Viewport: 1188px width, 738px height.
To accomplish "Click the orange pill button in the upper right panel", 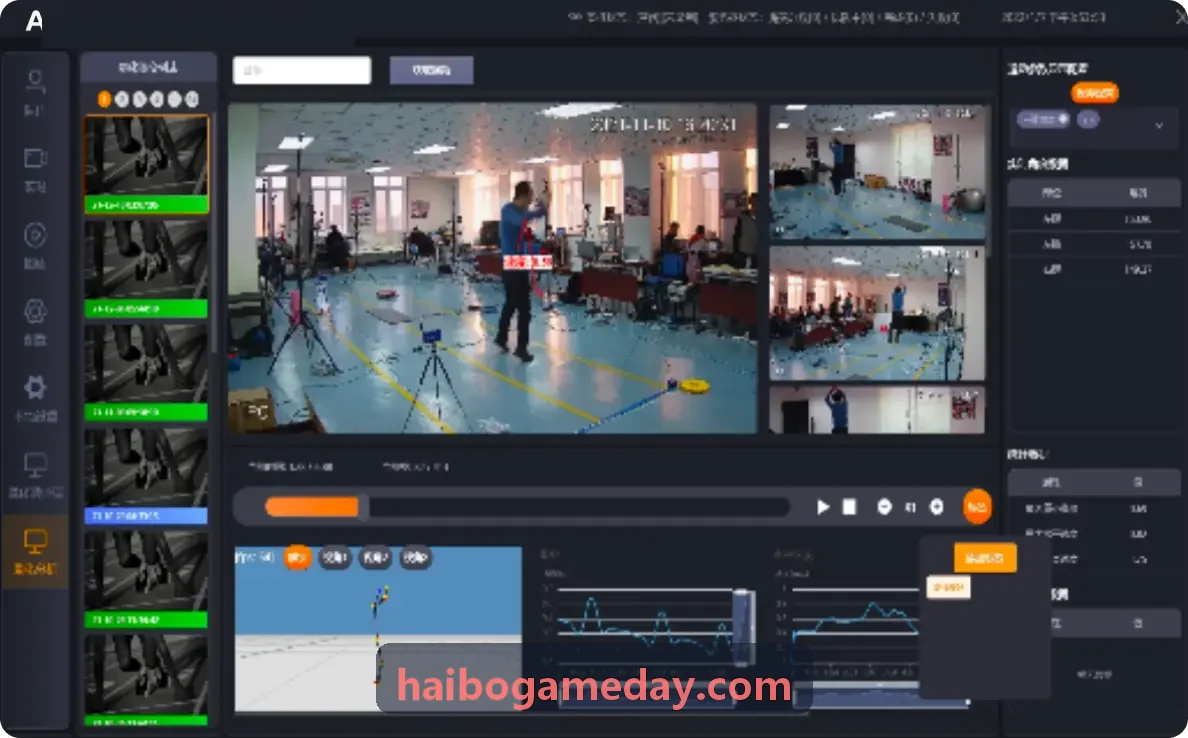I will (x=1095, y=93).
